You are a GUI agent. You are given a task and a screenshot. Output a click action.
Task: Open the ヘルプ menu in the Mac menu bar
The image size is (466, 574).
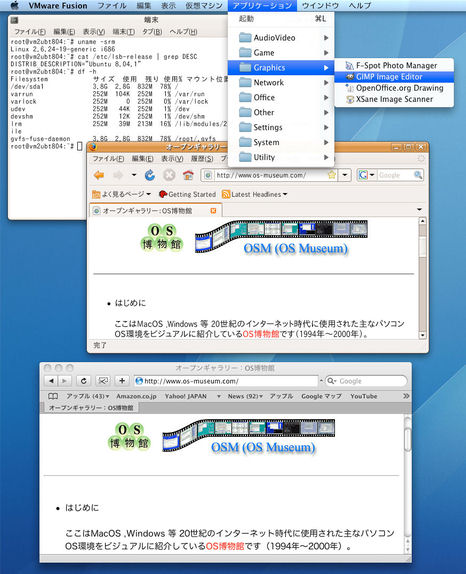point(360,5)
